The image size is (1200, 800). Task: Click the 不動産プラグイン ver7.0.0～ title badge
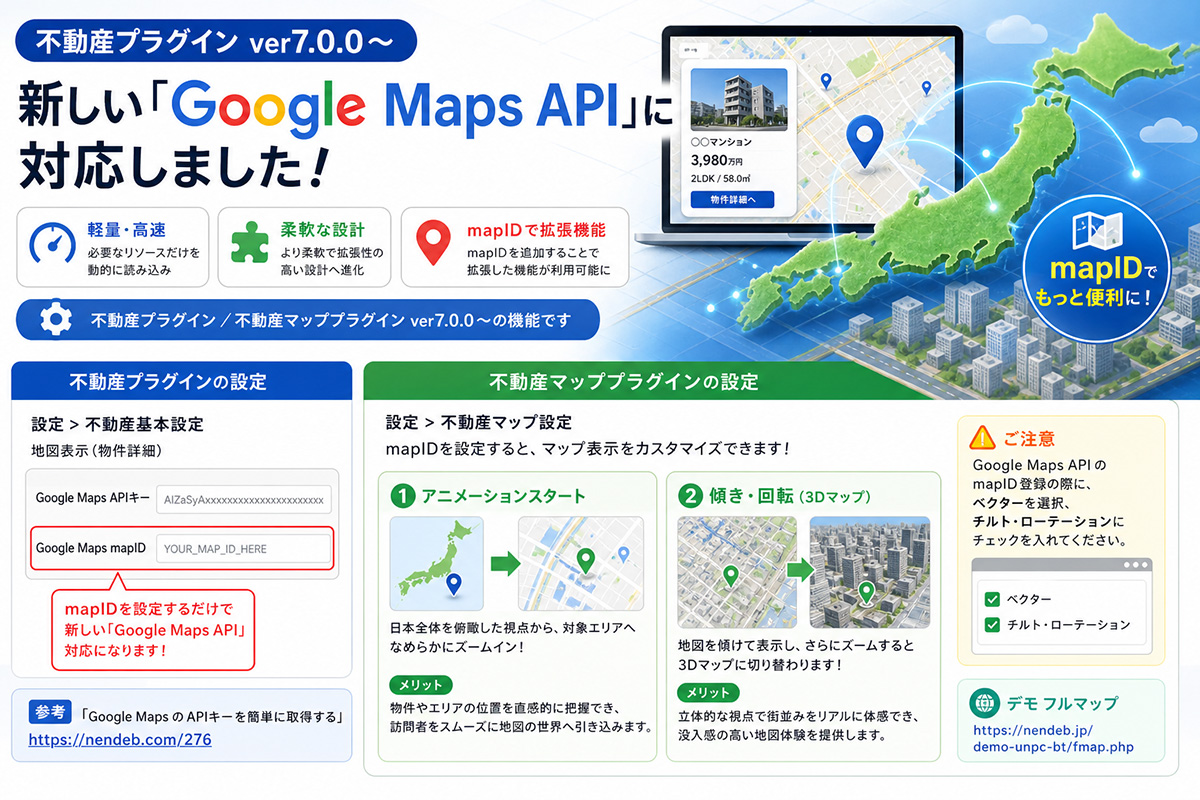[x=217, y=43]
